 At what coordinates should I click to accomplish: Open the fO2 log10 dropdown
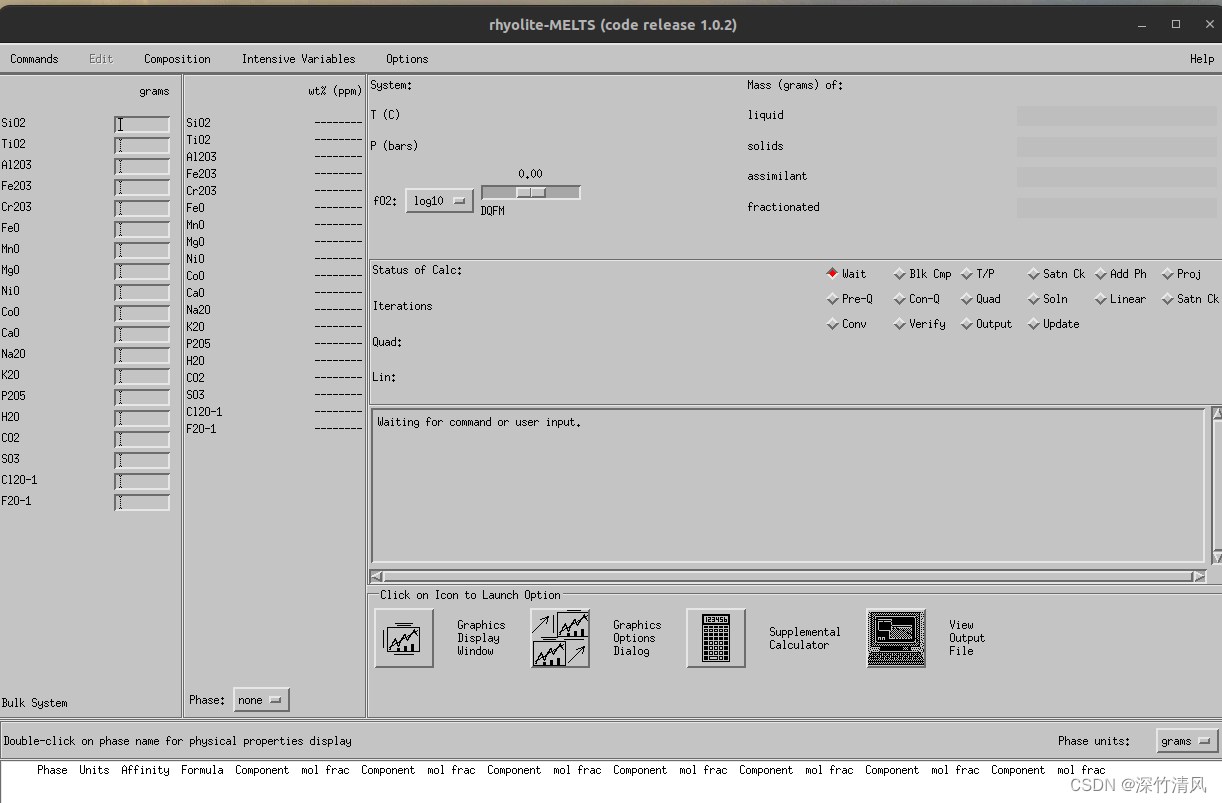click(438, 200)
